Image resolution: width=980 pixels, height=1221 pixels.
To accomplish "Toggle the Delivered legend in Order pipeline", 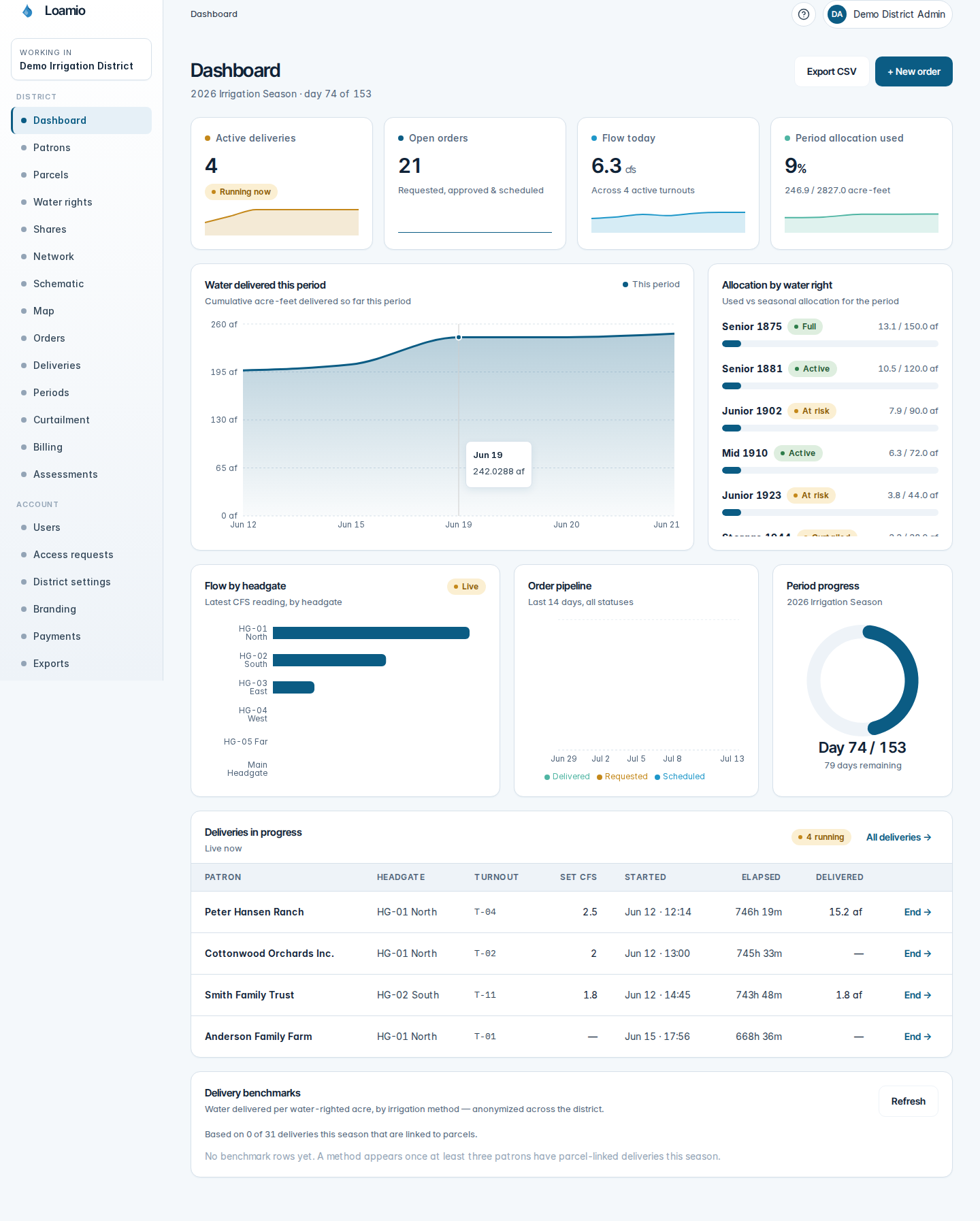I will tap(567, 777).
